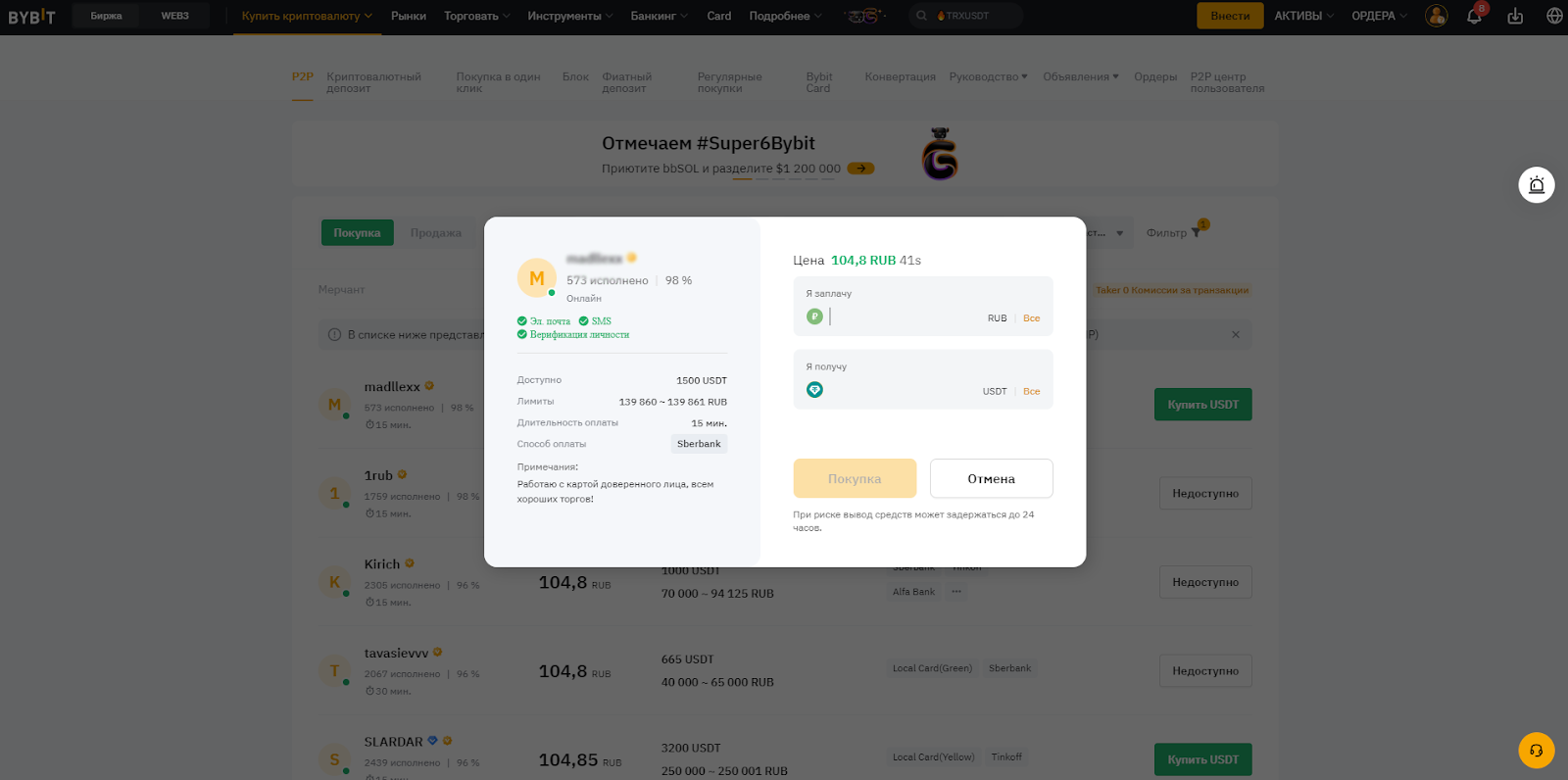Click Все next to RUB field
The image size is (1568, 780).
1031,318
